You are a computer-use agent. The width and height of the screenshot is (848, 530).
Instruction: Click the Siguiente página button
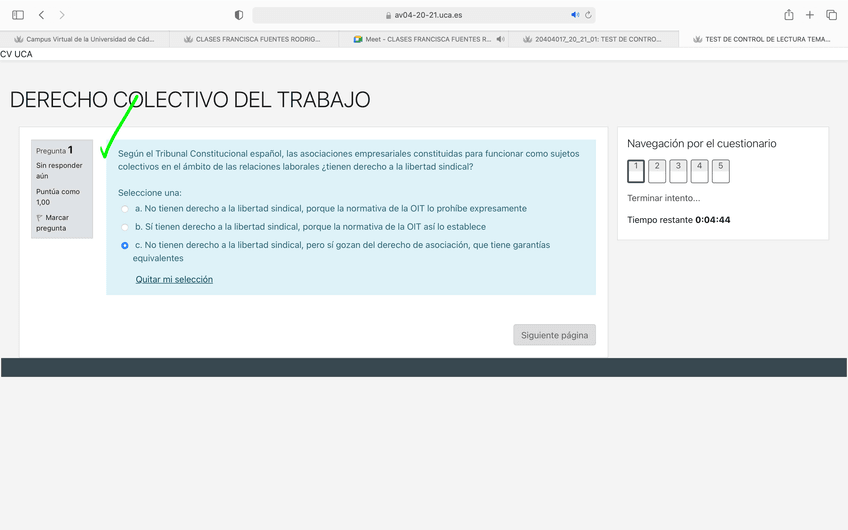[554, 335]
